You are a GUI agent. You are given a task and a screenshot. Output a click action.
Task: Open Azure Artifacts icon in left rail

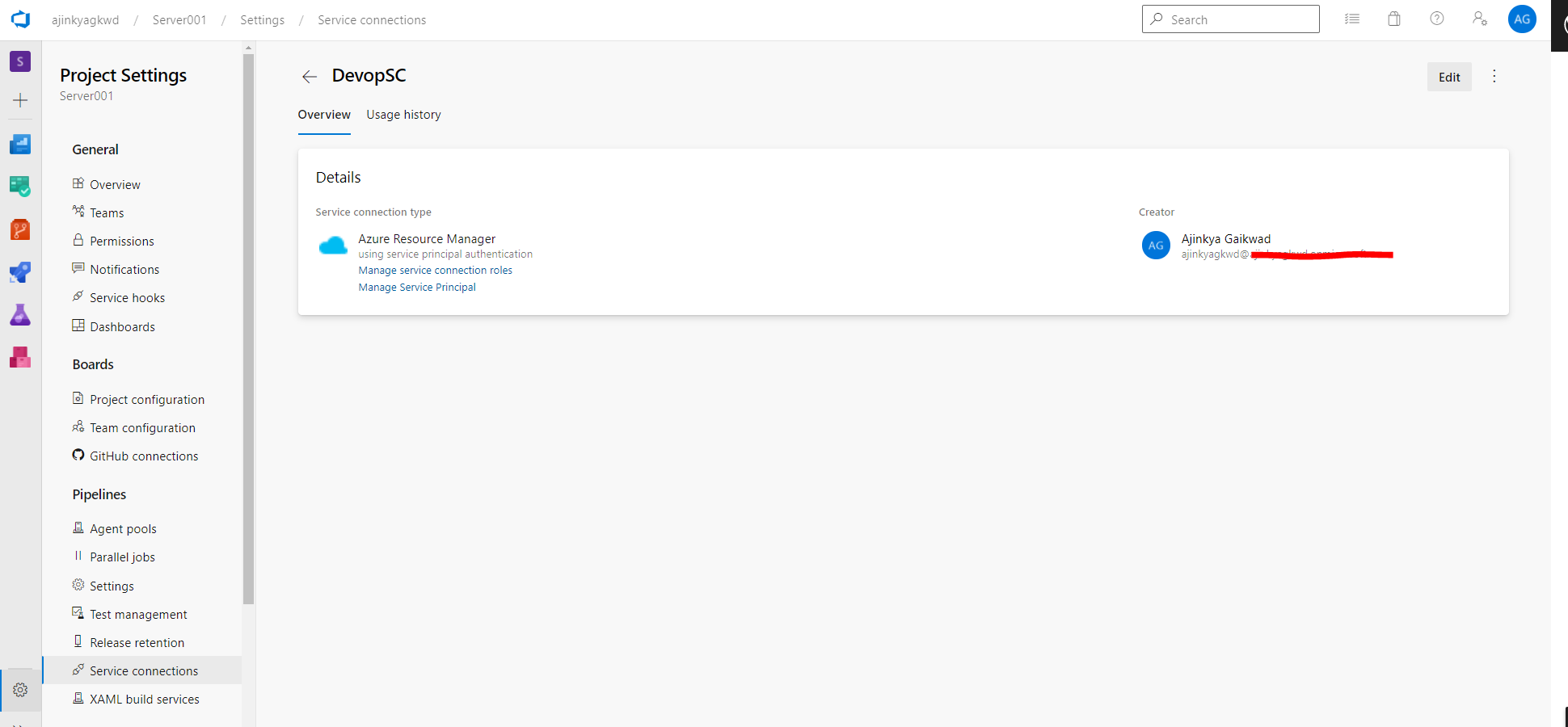click(20, 357)
